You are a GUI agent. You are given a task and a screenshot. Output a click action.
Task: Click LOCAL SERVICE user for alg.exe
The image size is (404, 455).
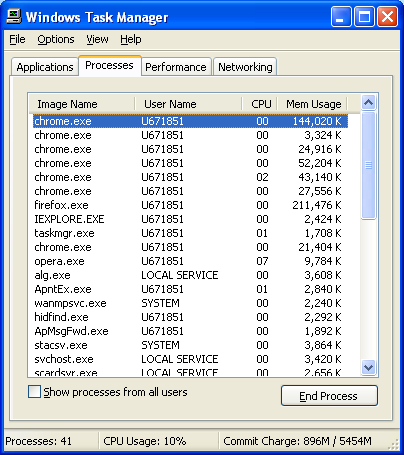(x=180, y=275)
